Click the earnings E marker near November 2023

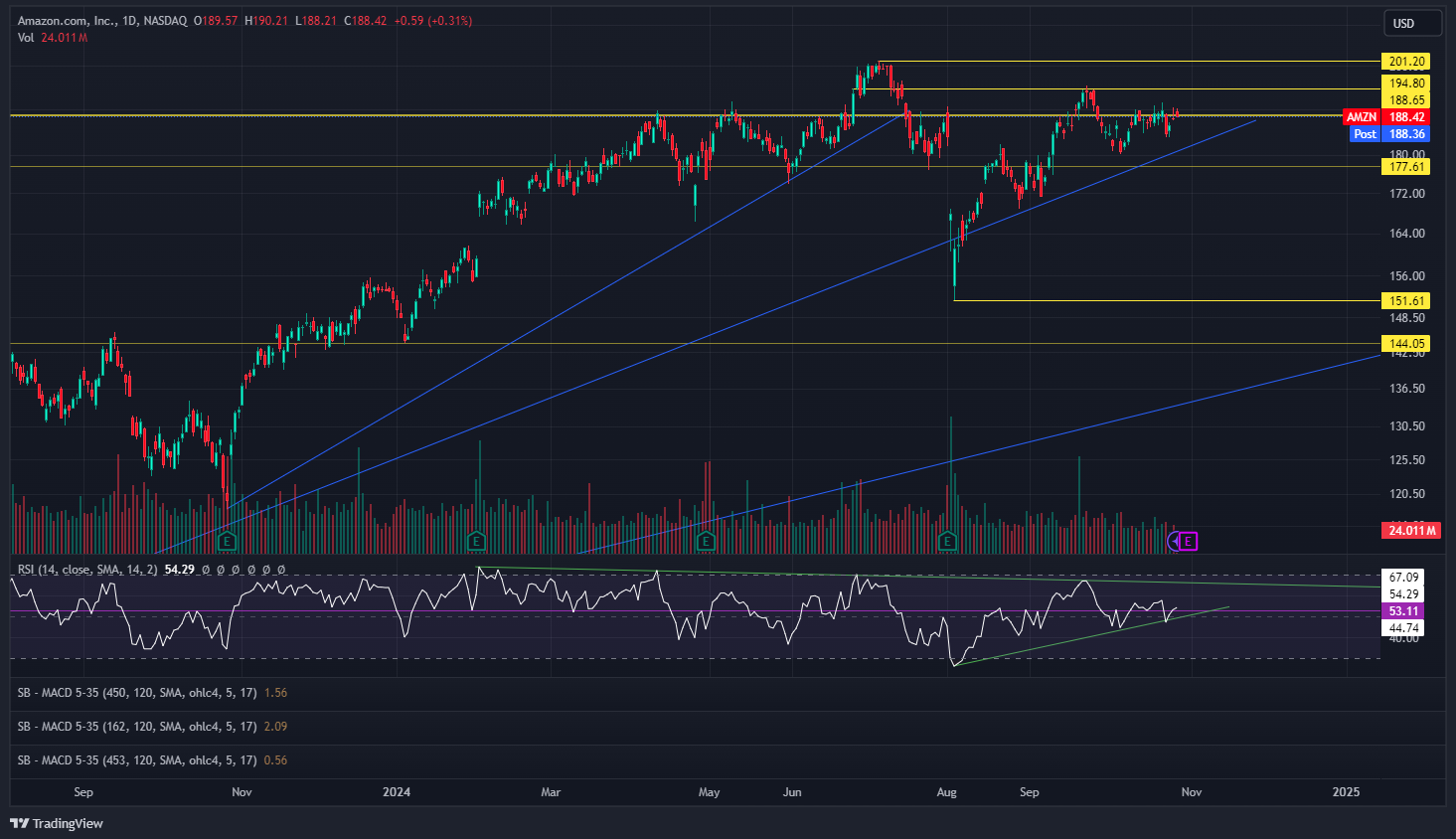(x=228, y=541)
